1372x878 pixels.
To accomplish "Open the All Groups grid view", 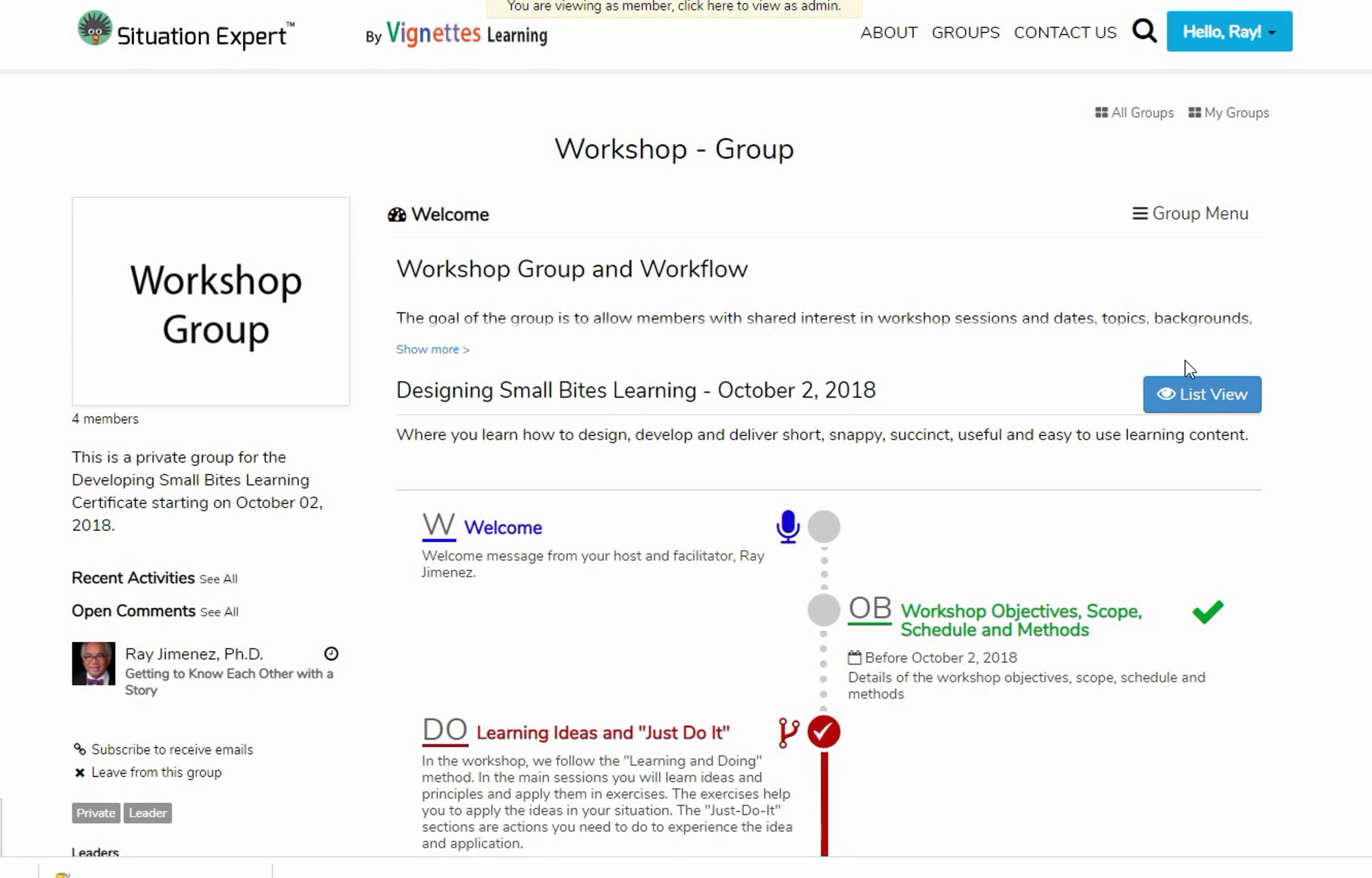I will coord(1134,113).
